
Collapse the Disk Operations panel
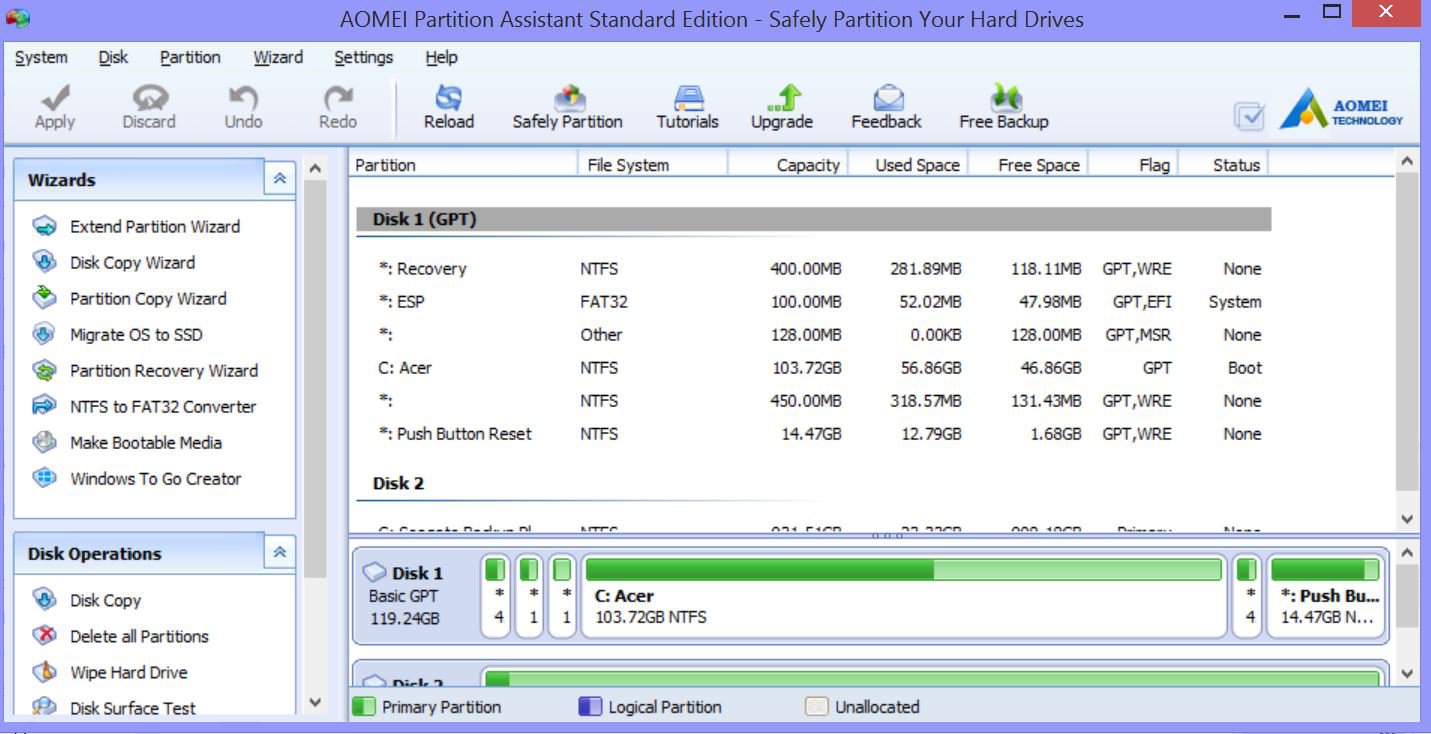[x=280, y=552]
